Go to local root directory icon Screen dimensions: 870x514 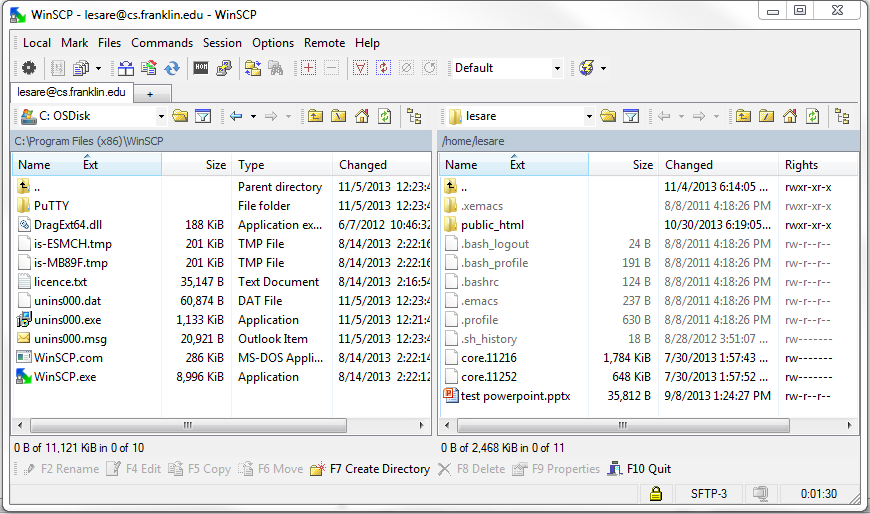tap(338, 116)
